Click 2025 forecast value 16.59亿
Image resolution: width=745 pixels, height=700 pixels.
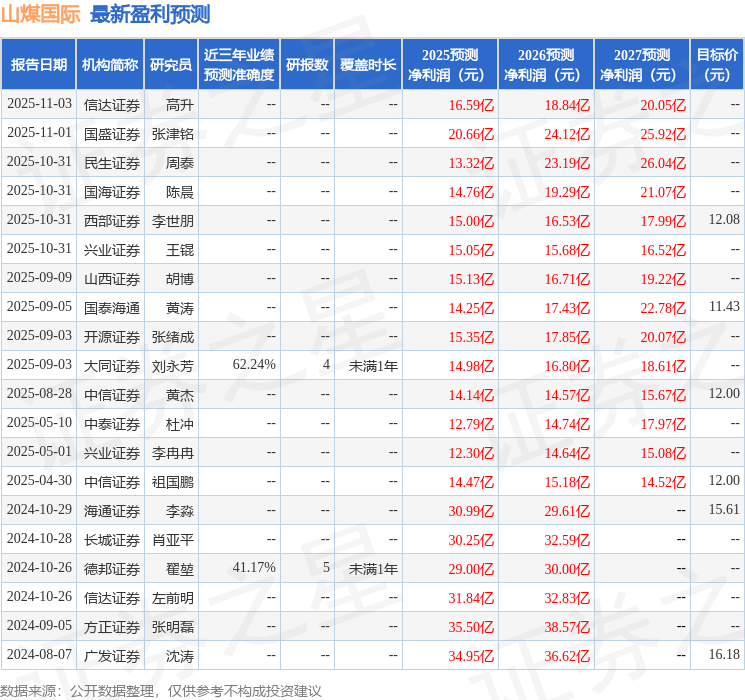[471, 105]
